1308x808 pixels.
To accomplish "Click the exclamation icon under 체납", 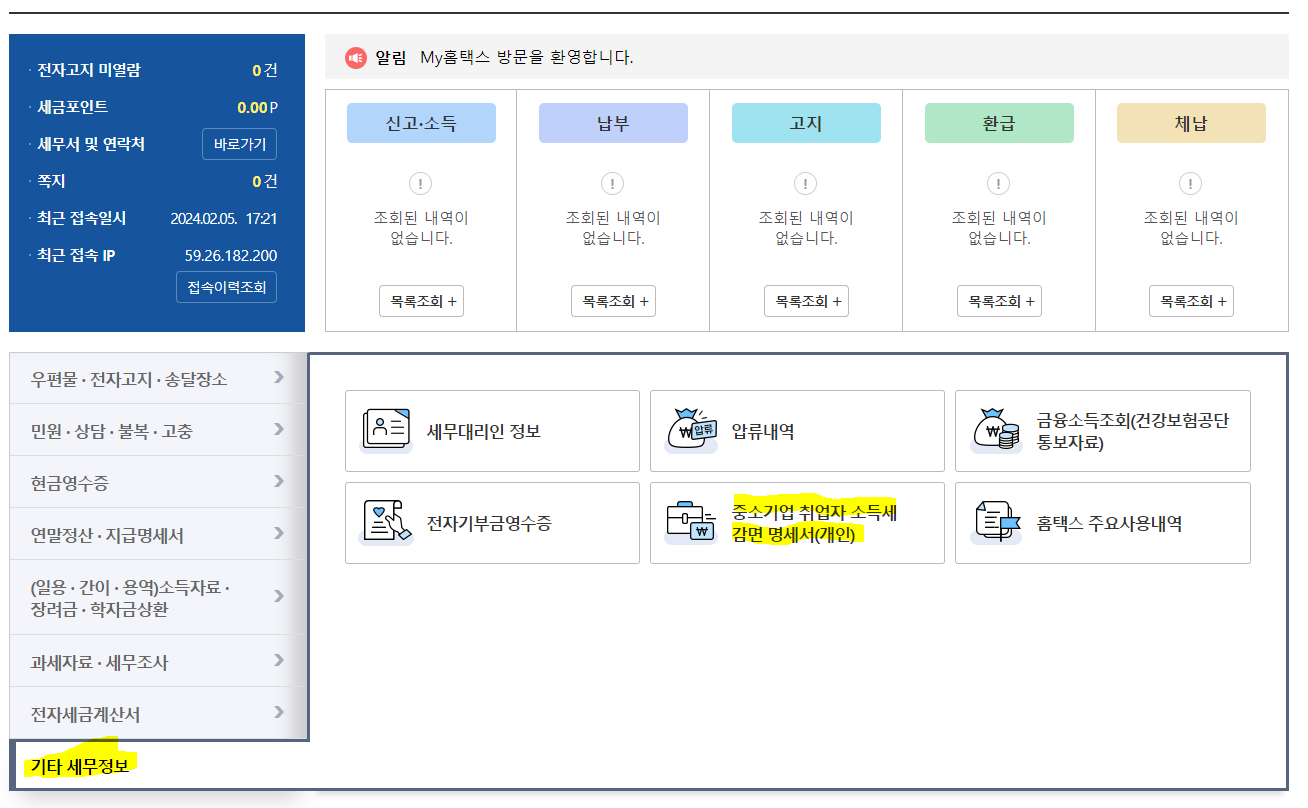I will click(1191, 184).
